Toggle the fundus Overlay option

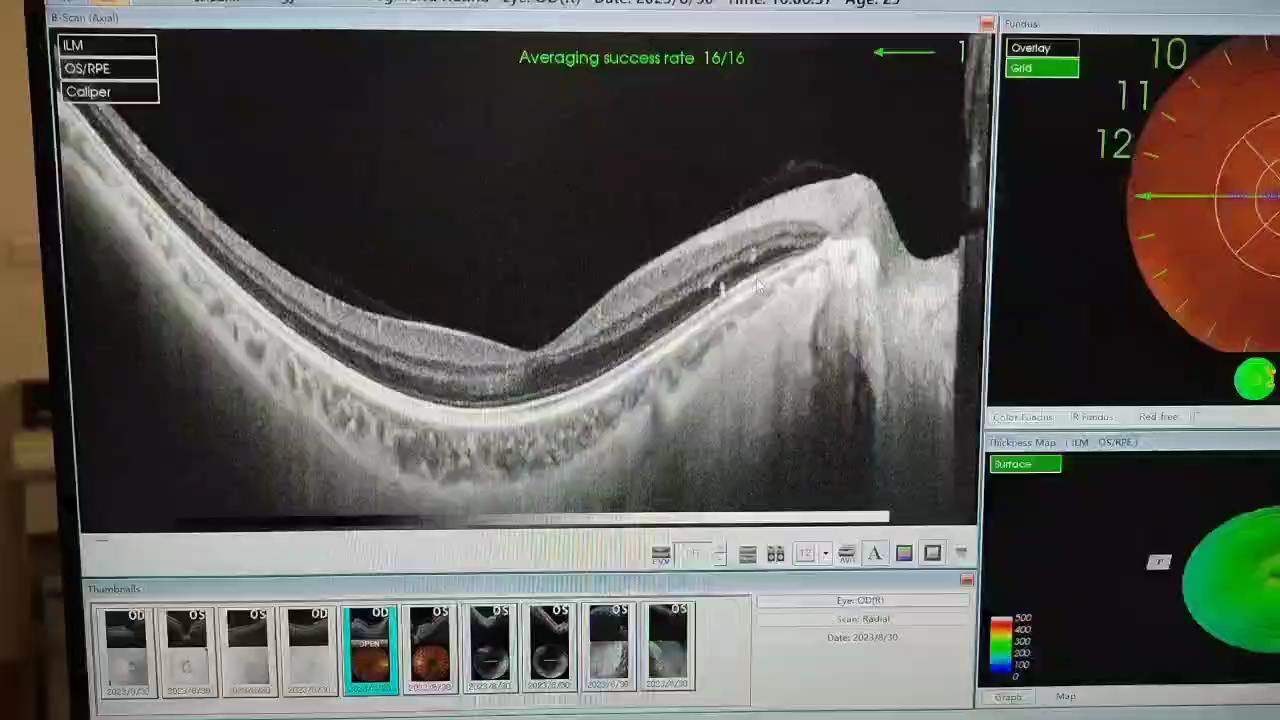point(1042,48)
